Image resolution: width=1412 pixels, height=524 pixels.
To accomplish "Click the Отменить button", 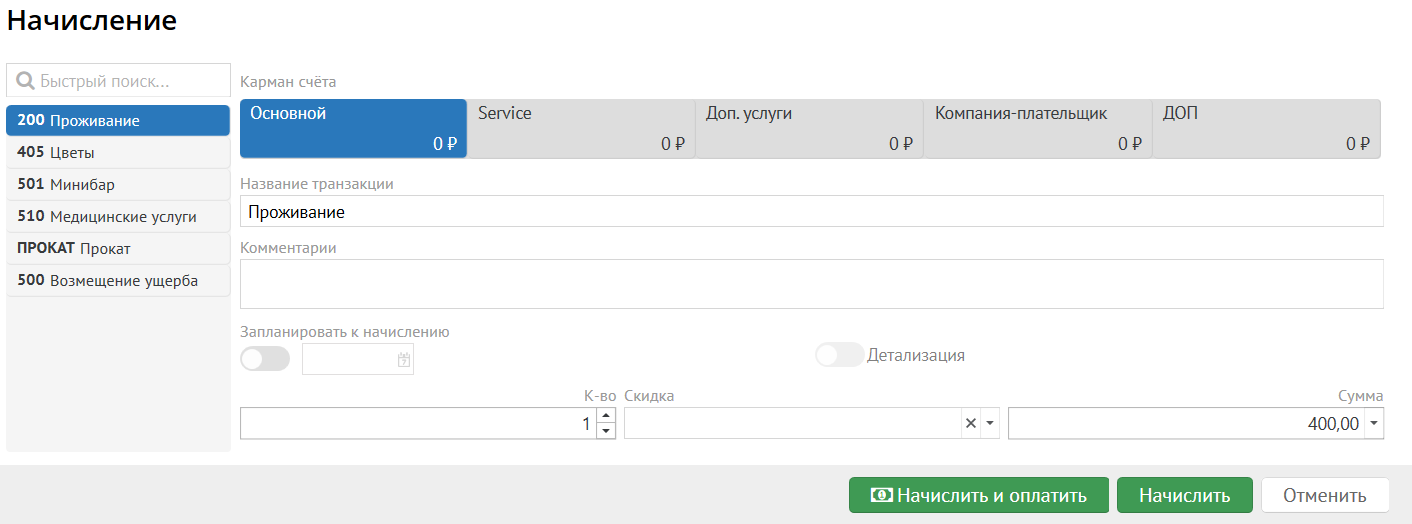I will pos(1325,495).
